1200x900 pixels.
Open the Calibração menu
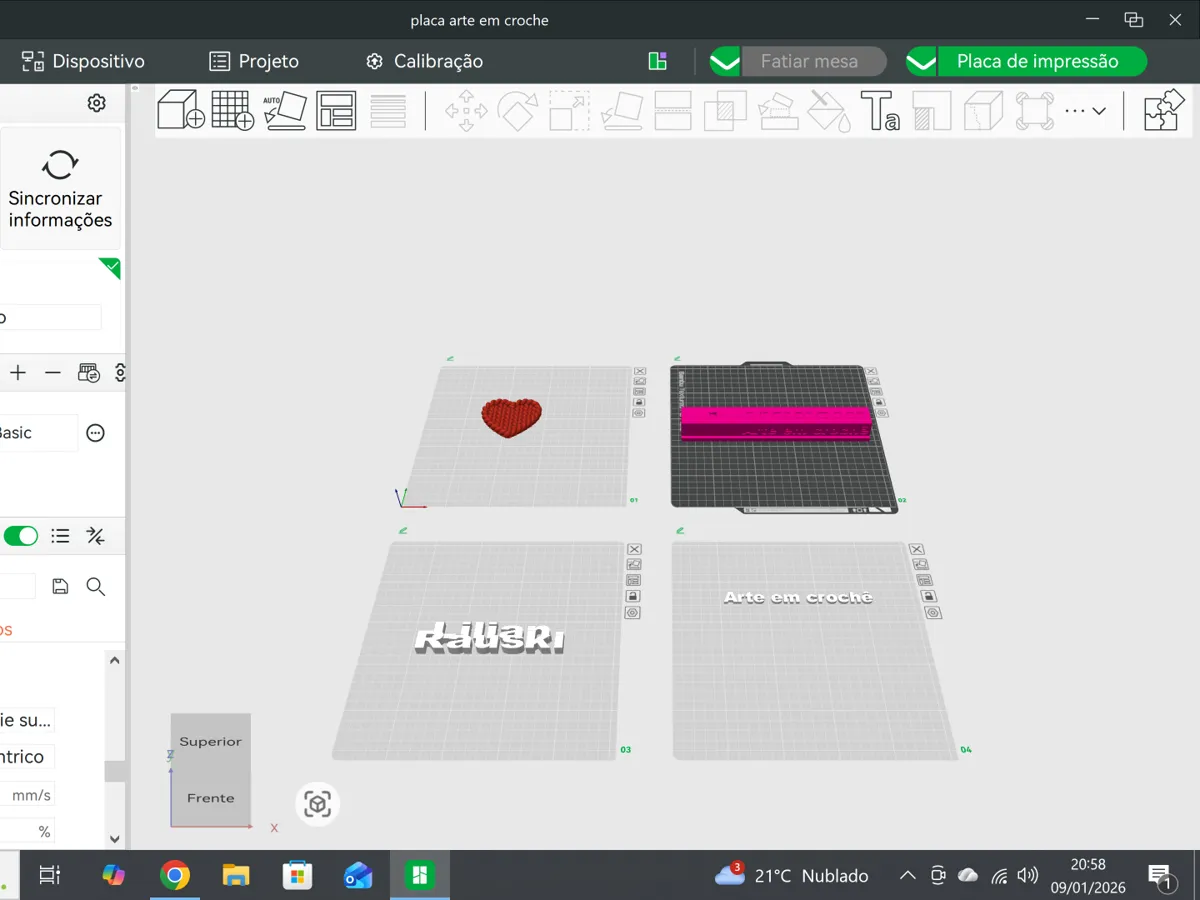[x=423, y=61]
